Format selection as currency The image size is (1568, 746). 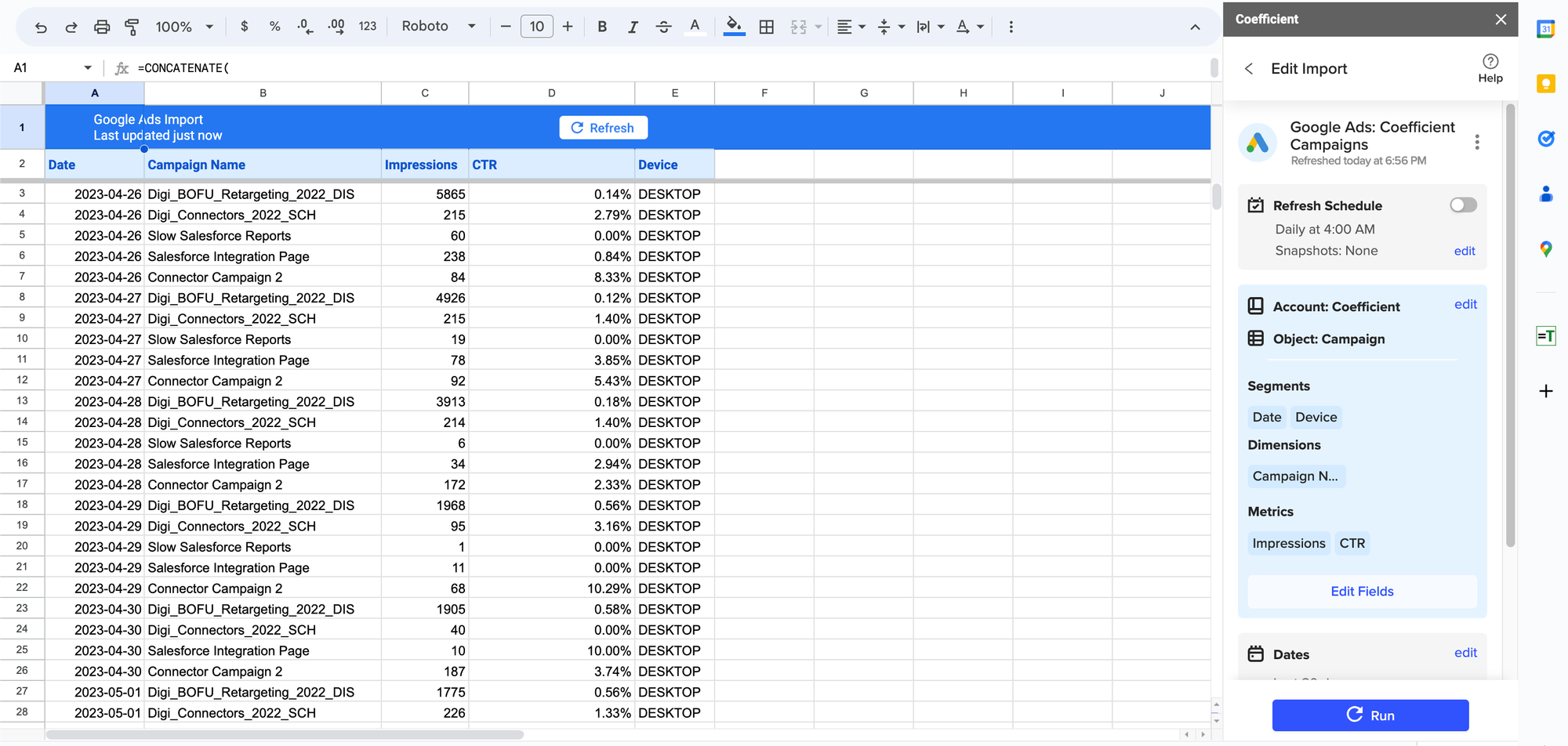[x=245, y=27]
